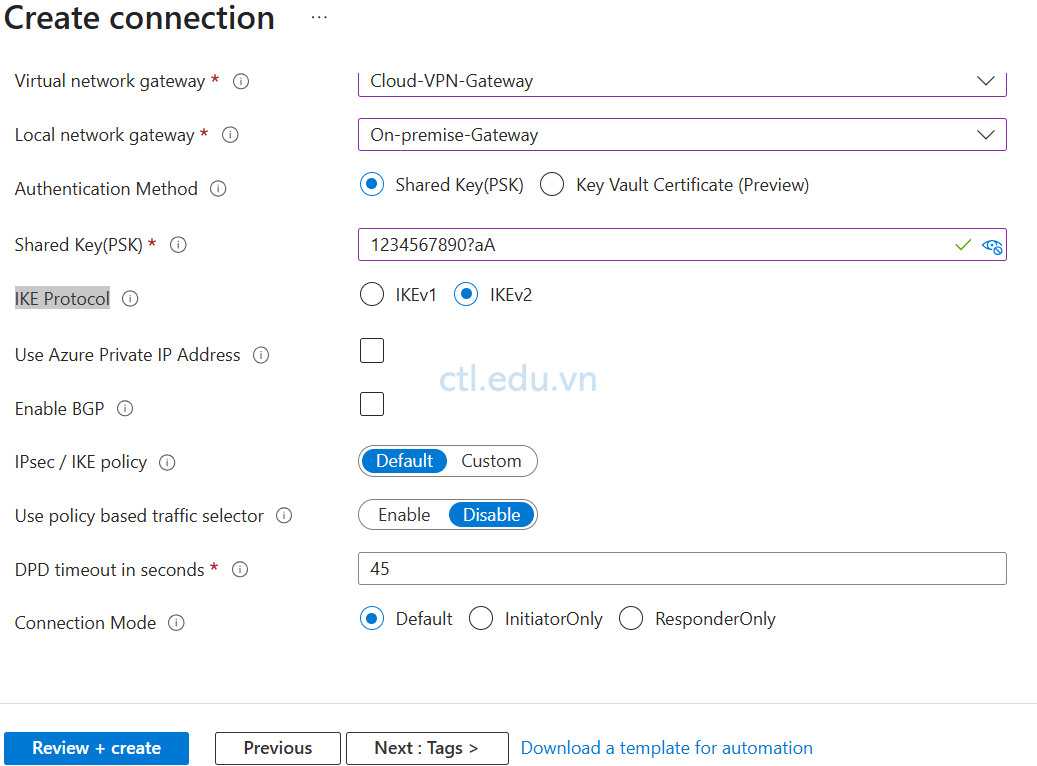
Task: Select InitiatorOnly connection mode radio button
Action: (x=481, y=618)
